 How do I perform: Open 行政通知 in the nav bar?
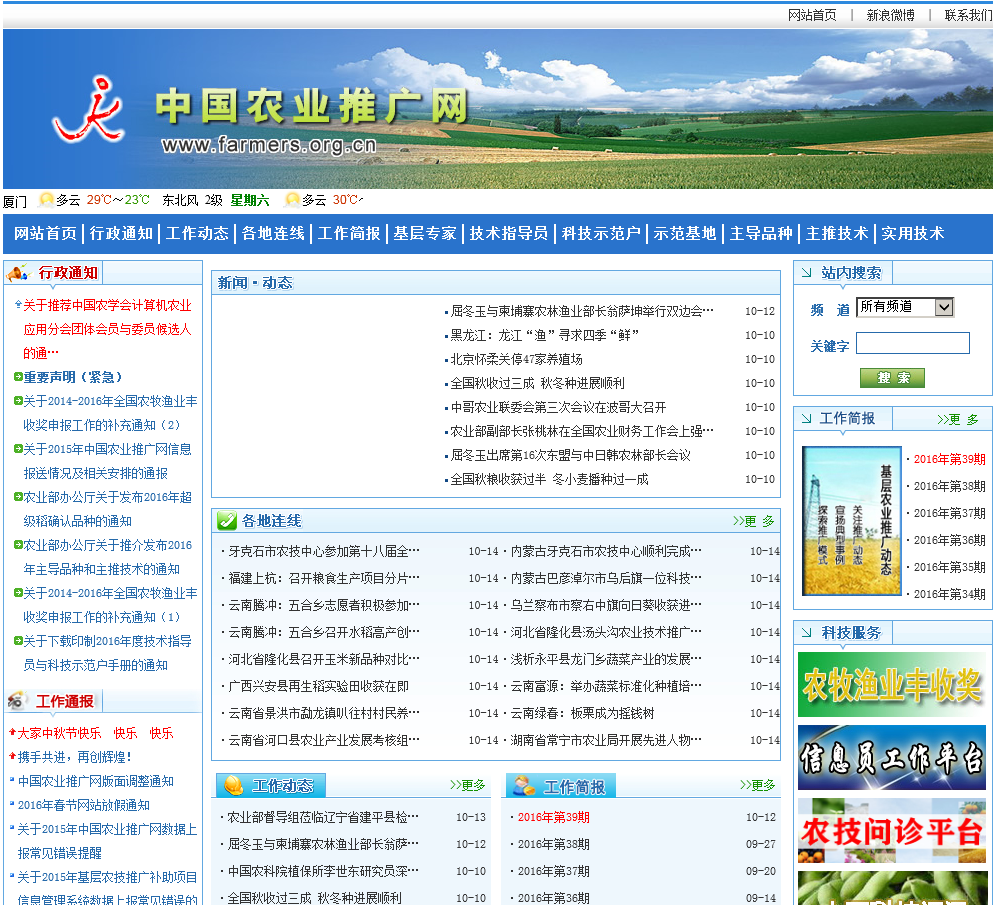pyautogui.click(x=121, y=233)
